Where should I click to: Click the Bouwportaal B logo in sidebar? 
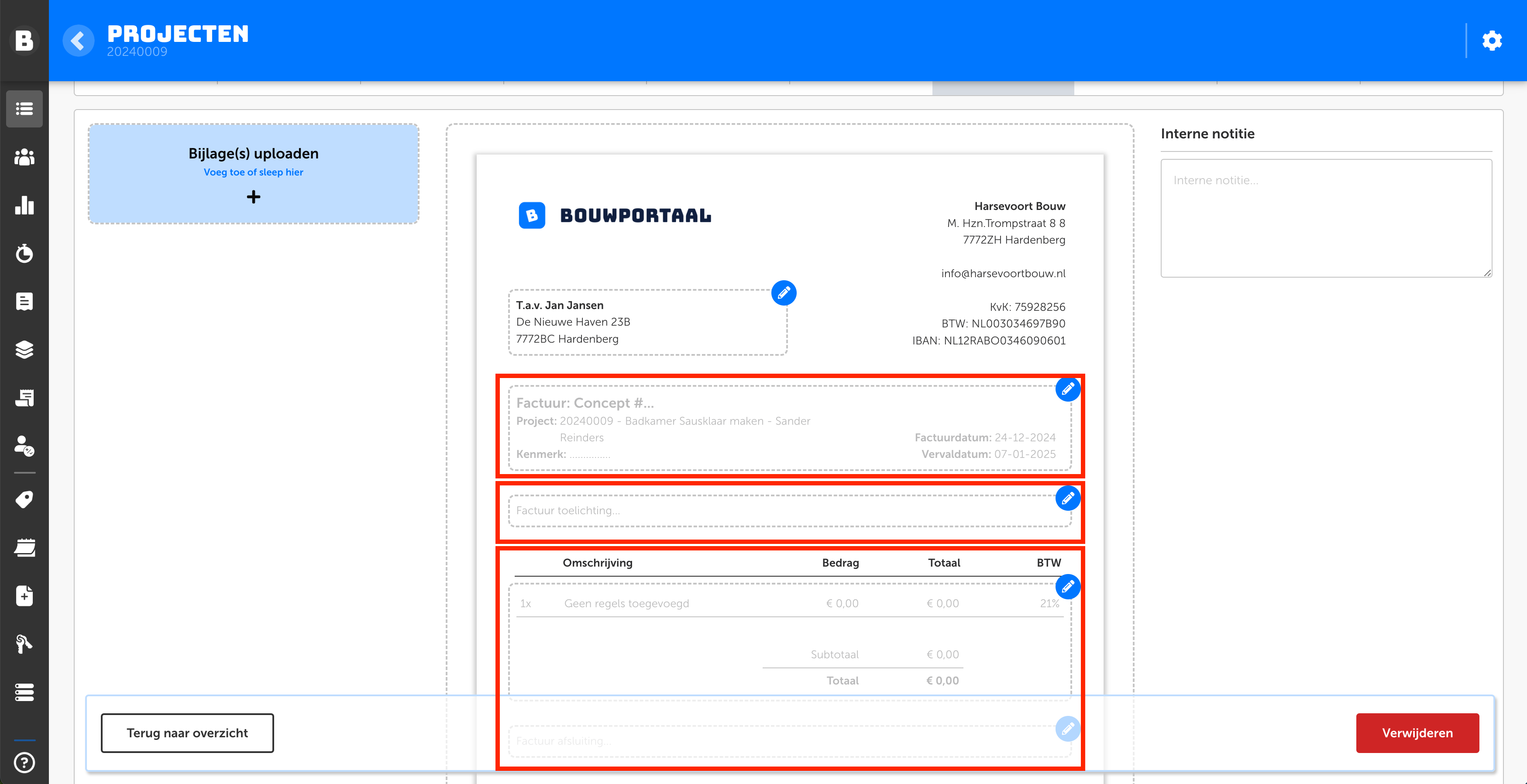24,40
